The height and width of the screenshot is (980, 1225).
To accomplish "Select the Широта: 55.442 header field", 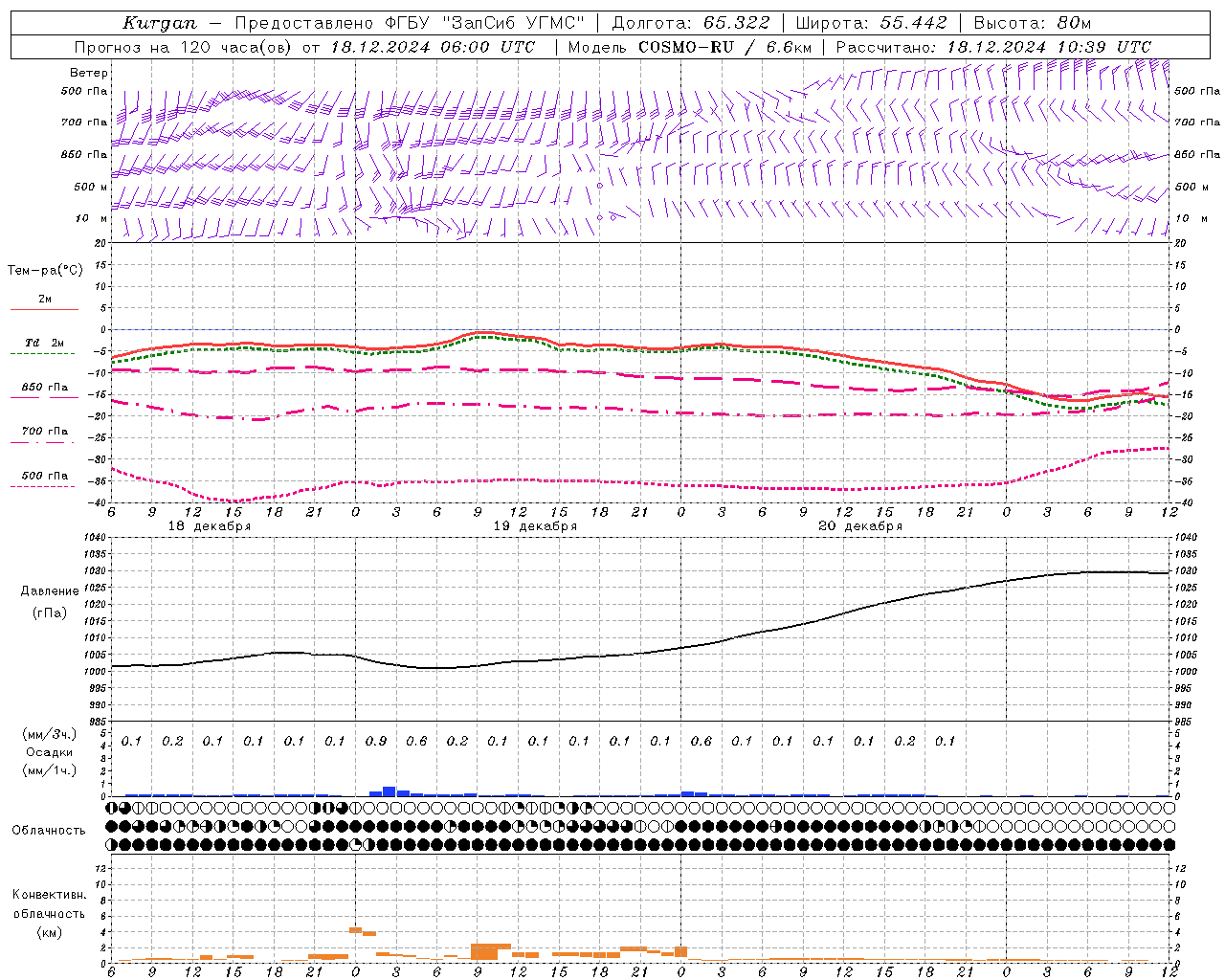I will pos(872,23).
